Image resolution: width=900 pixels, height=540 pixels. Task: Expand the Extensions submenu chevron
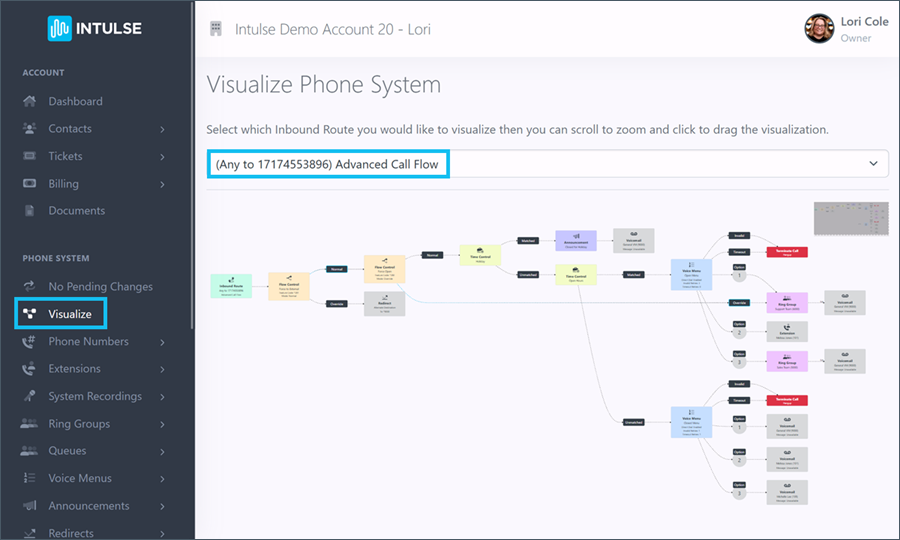point(162,369)
